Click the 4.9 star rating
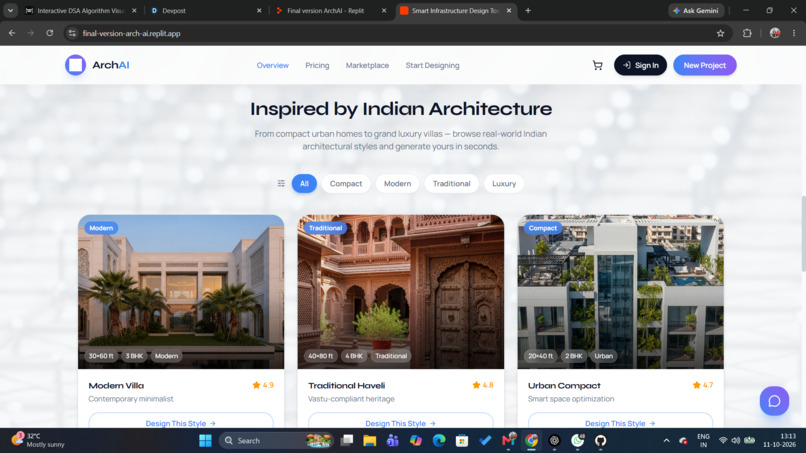The image size is (806, 453). [263, 385]
